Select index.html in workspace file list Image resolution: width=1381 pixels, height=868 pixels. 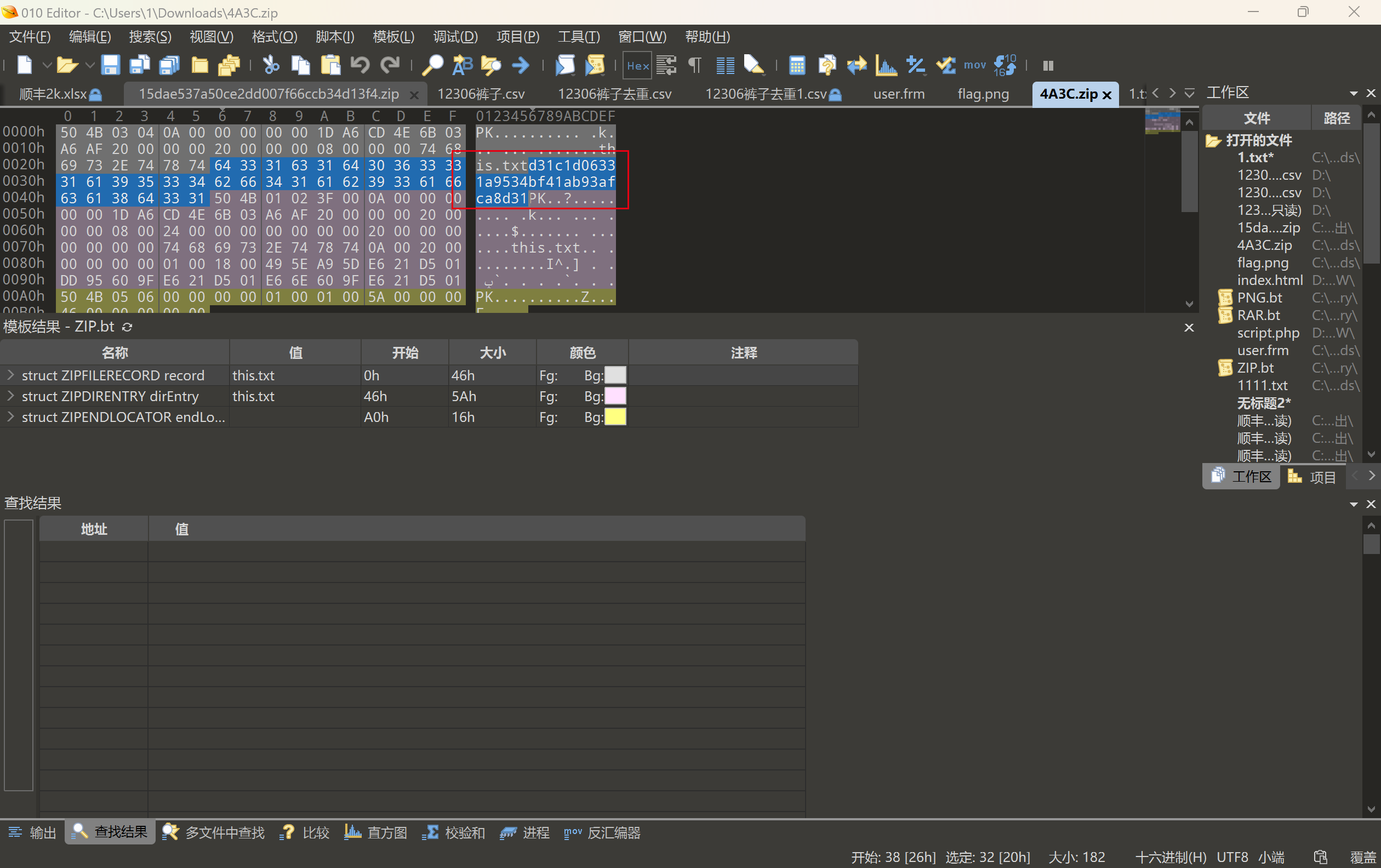point(1270,280)
